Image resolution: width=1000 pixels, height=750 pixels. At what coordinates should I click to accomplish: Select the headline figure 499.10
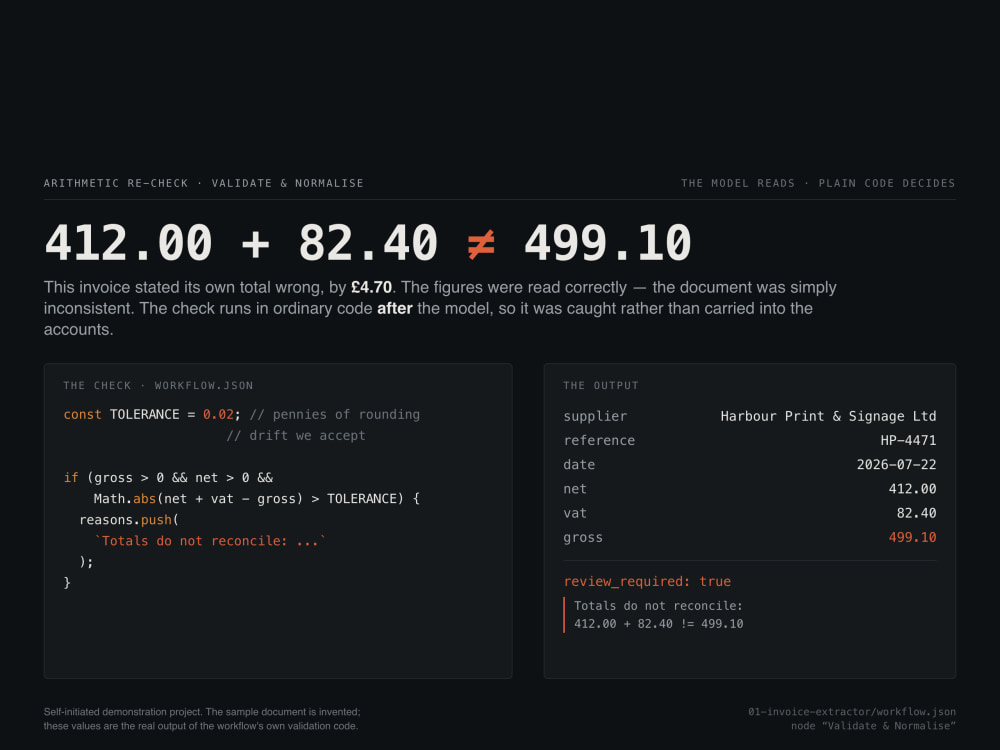coord(607,243)
